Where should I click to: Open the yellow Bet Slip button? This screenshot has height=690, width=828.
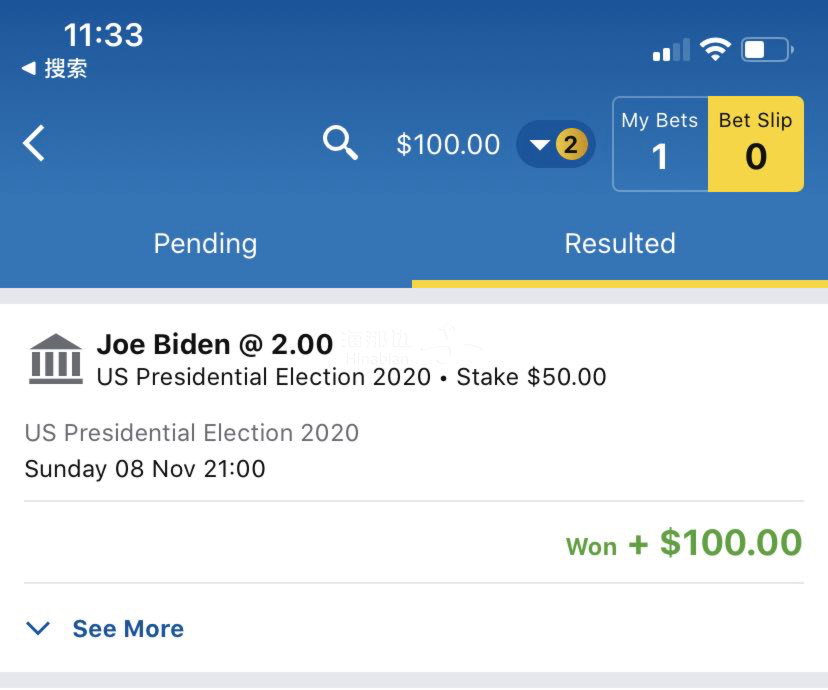pos(756,144)
